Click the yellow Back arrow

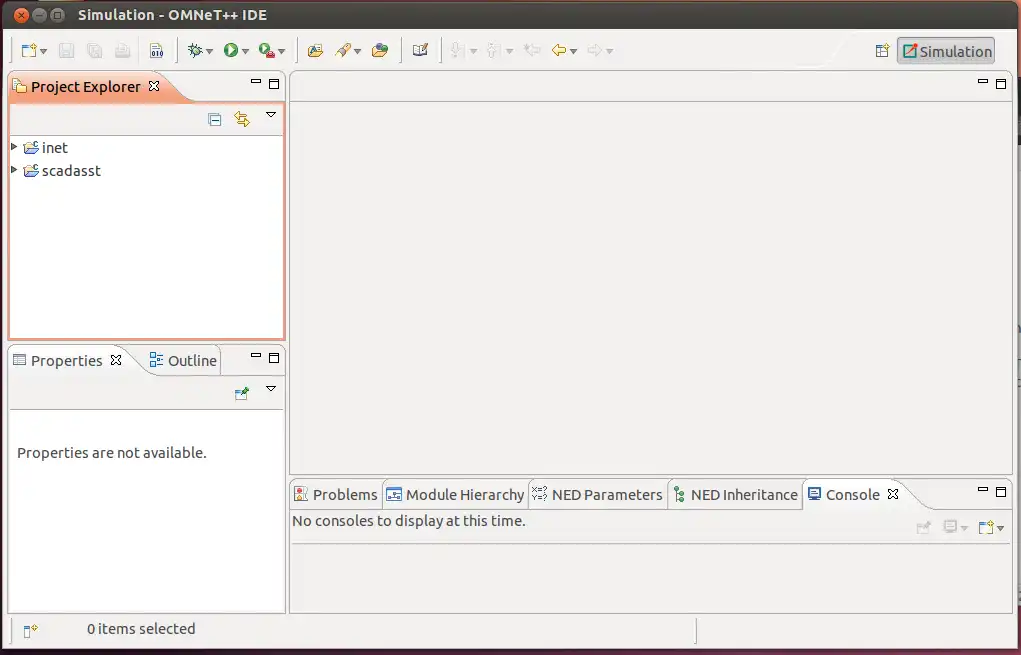pos(559,50)
